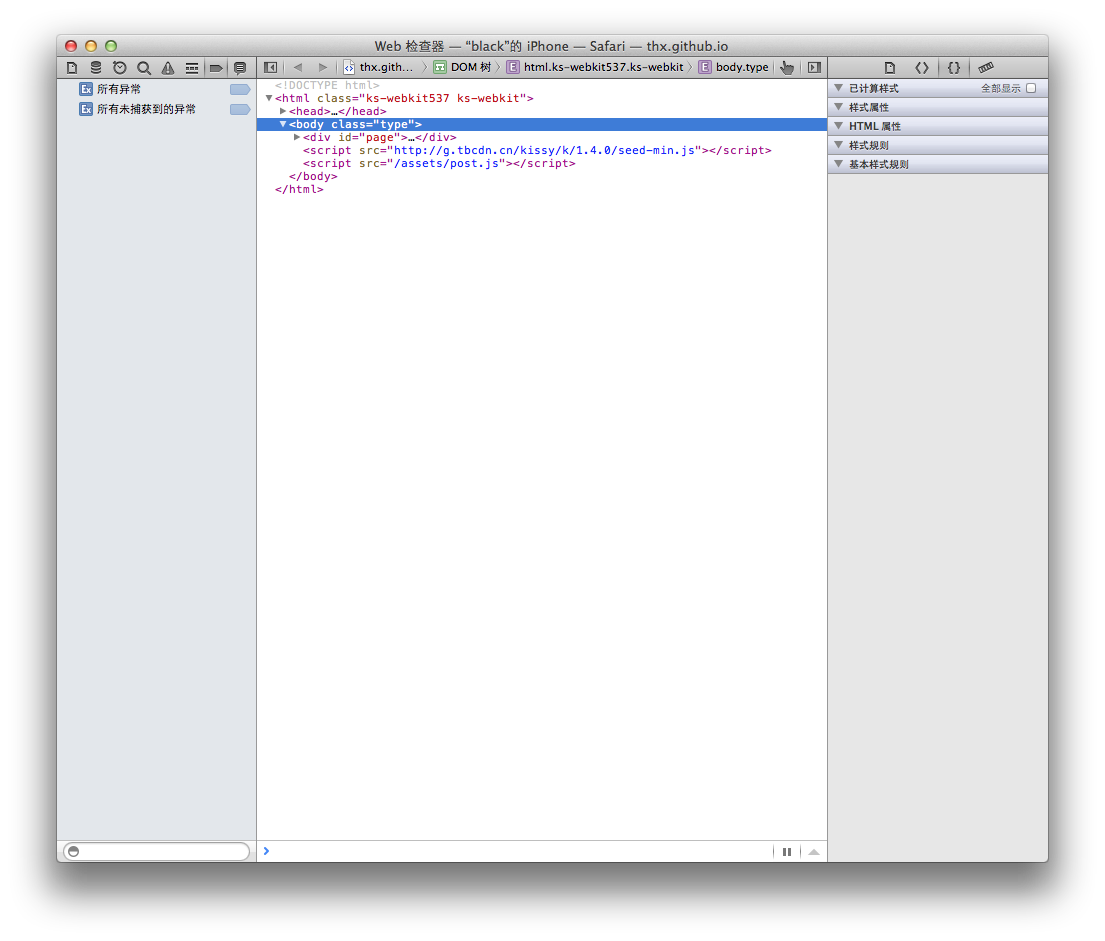Pause script execution in the console bar
Image resolution: width=1105 pixels, height=941 pixels.
(786, 851)
